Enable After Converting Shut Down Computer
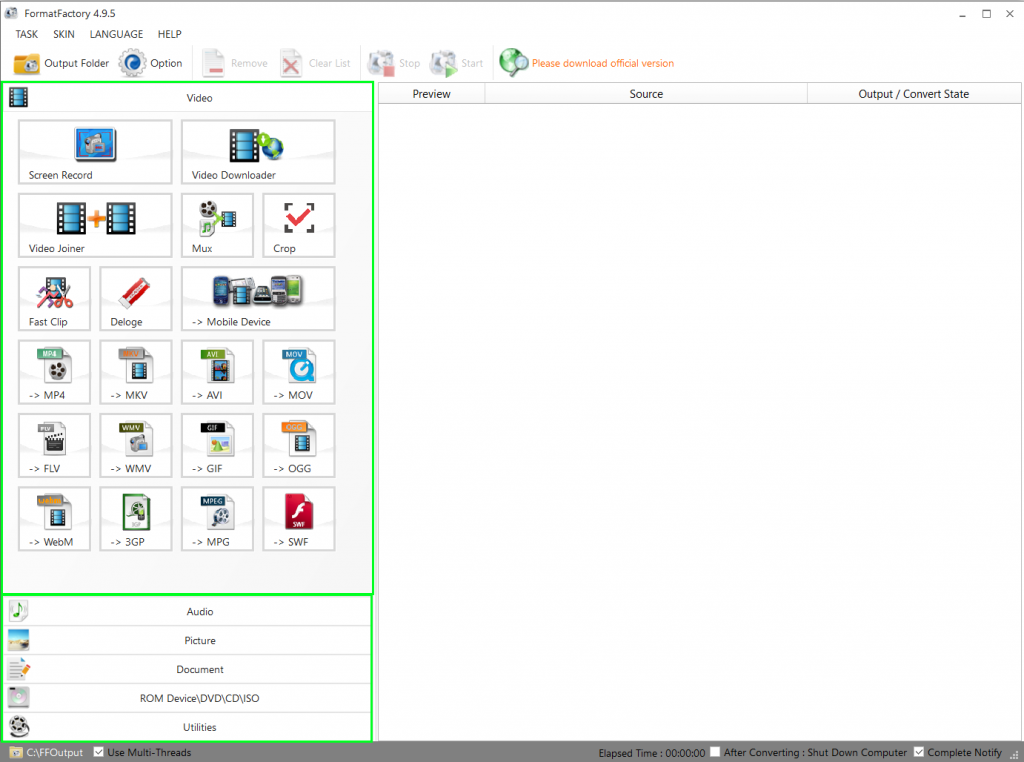The image size is (1024, 762). click(x=715, y=752)
